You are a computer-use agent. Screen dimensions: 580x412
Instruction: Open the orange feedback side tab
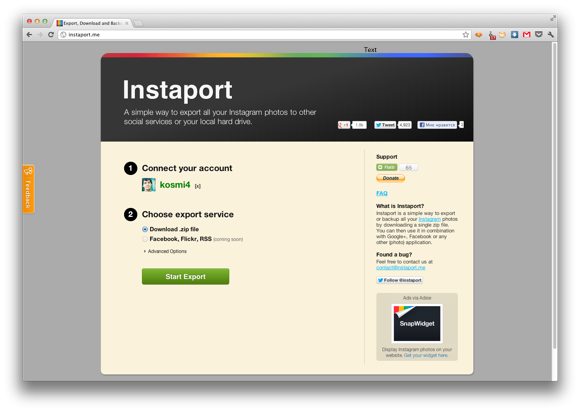pyautogui.click(x=28, y=189)
